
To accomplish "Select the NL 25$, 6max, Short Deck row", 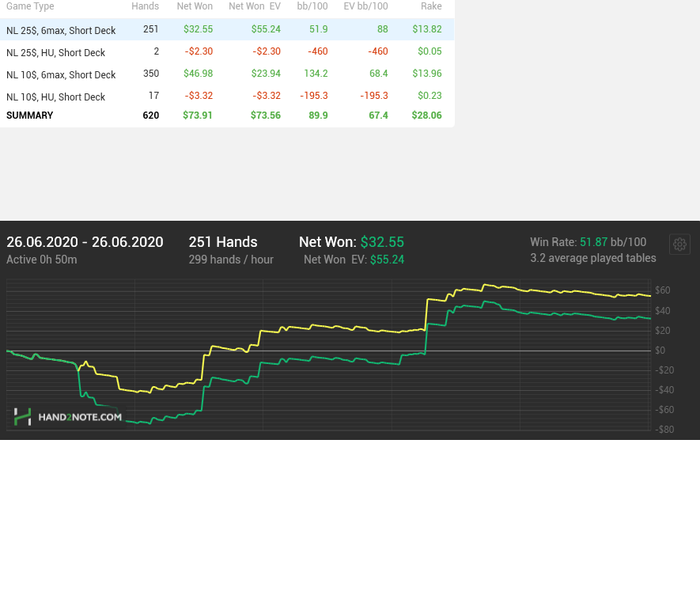I will tap(227, 29).
